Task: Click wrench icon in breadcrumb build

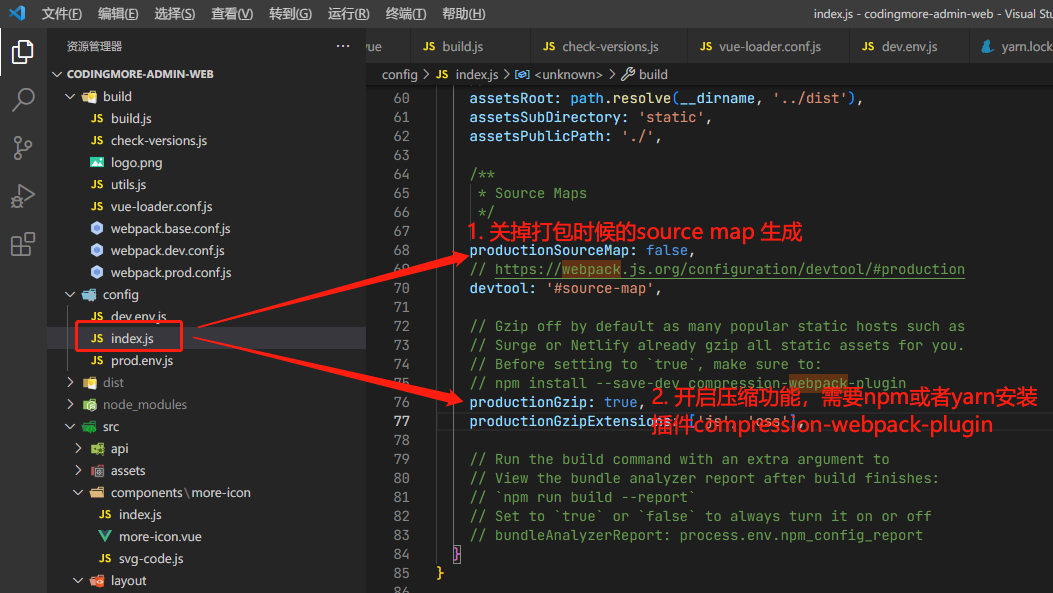Action: click(628, 74)
